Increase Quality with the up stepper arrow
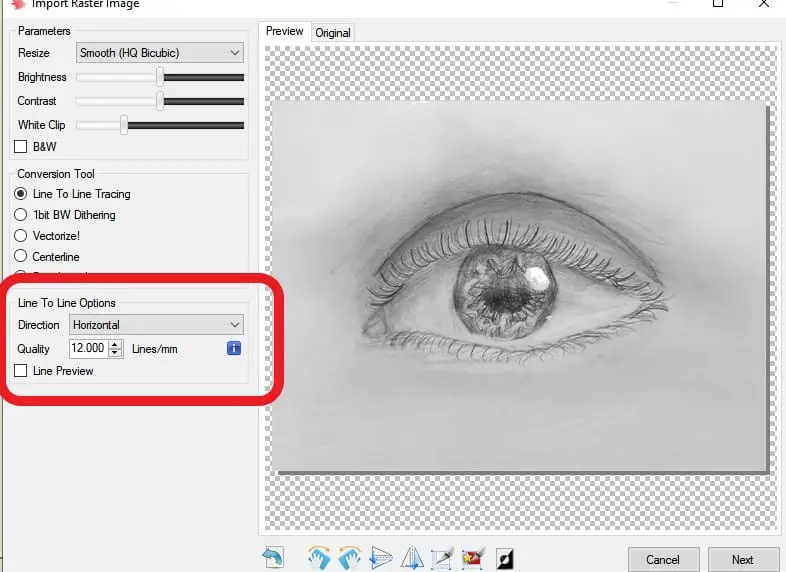786x572 pixels. (115, 344)
